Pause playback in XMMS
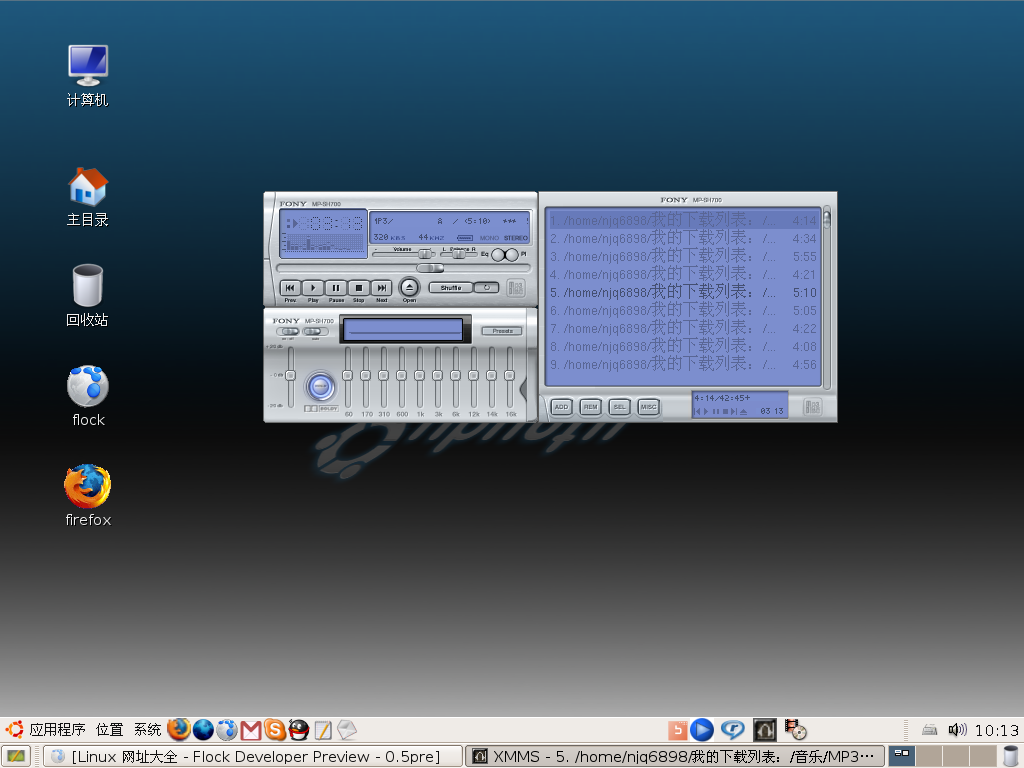1024x768 pixels. [x=336, y=288]
